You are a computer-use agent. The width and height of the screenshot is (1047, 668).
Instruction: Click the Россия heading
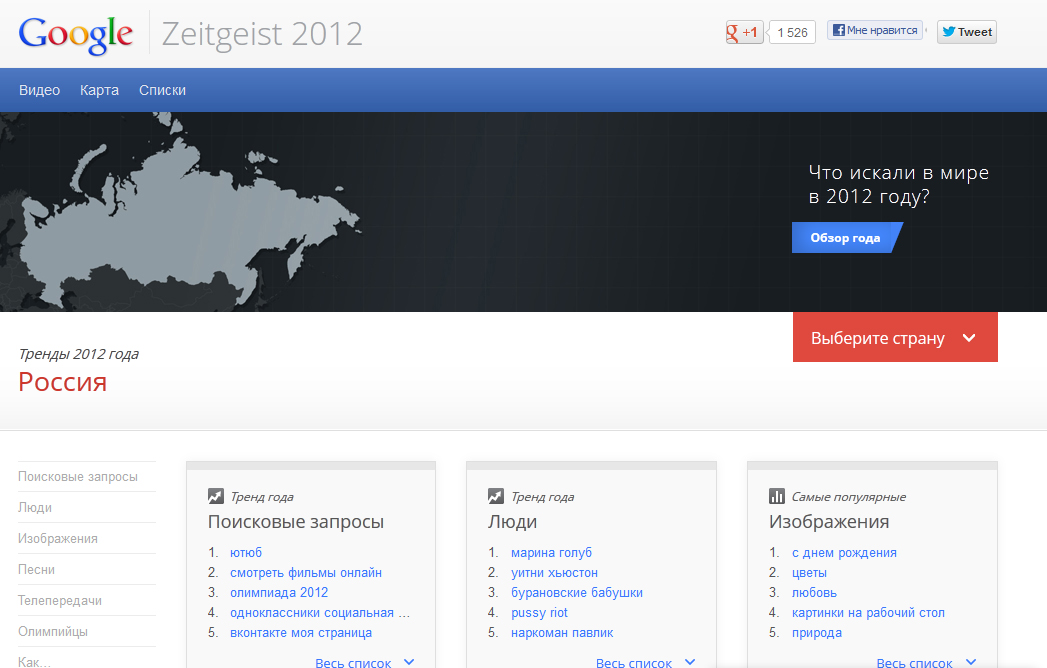tap(62, 382)
